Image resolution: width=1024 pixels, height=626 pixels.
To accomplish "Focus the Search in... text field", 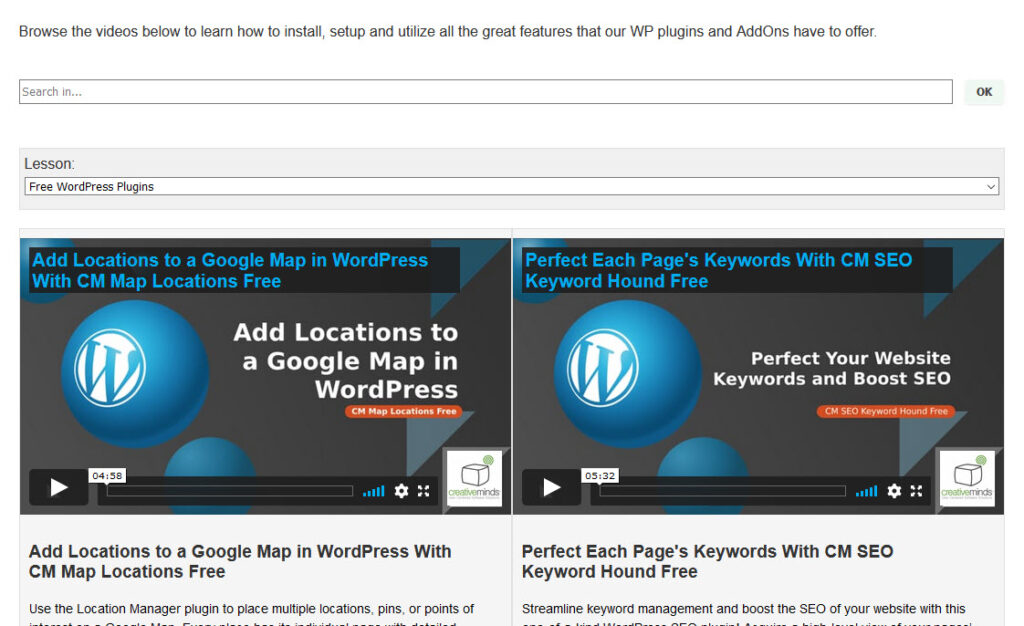I will coord(486,91).
